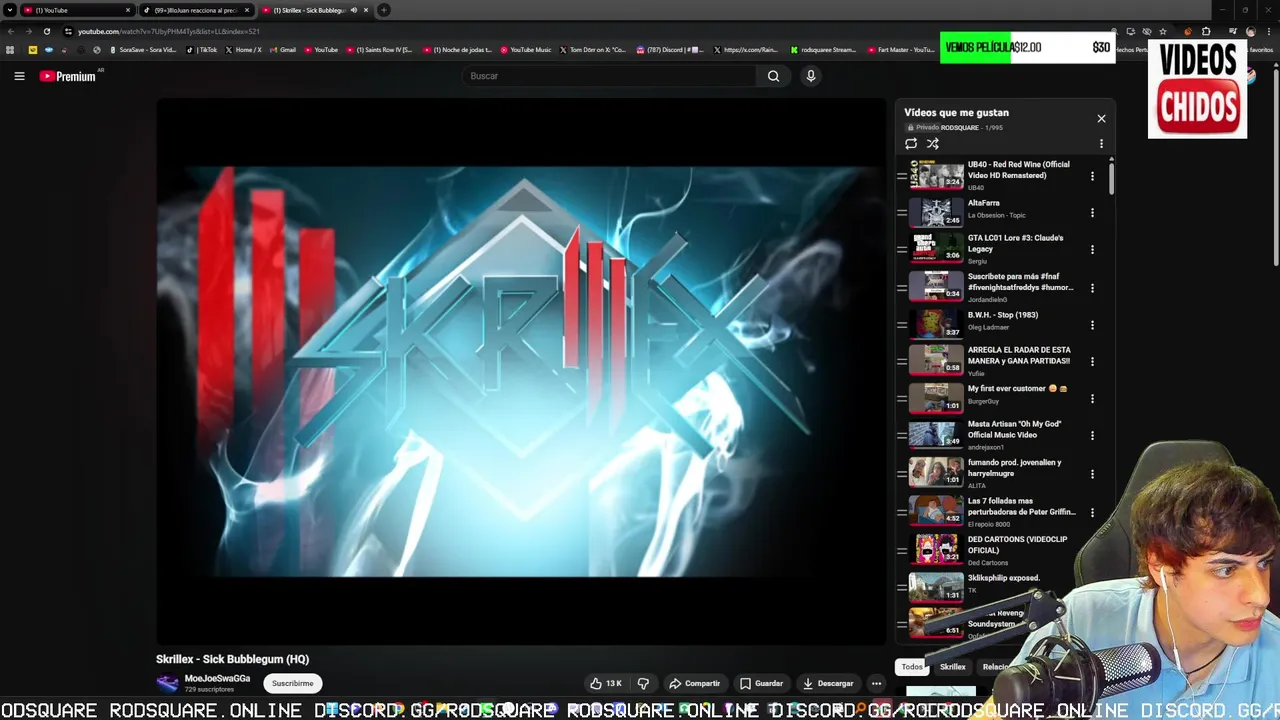Viewport: 1280px width, 720px height.
Task: Close the Videos que me gustan playlist panel
Action: pyautogui.click(x=1101, y=118)
